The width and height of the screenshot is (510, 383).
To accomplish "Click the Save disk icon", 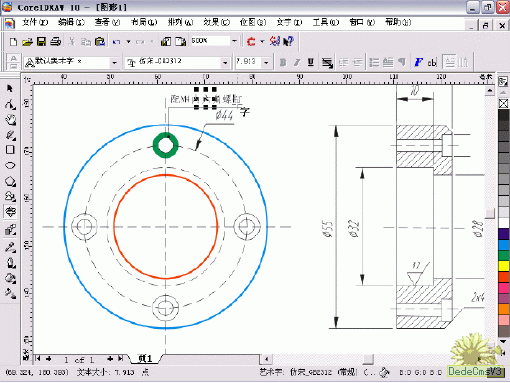I will tap(41, 42).
